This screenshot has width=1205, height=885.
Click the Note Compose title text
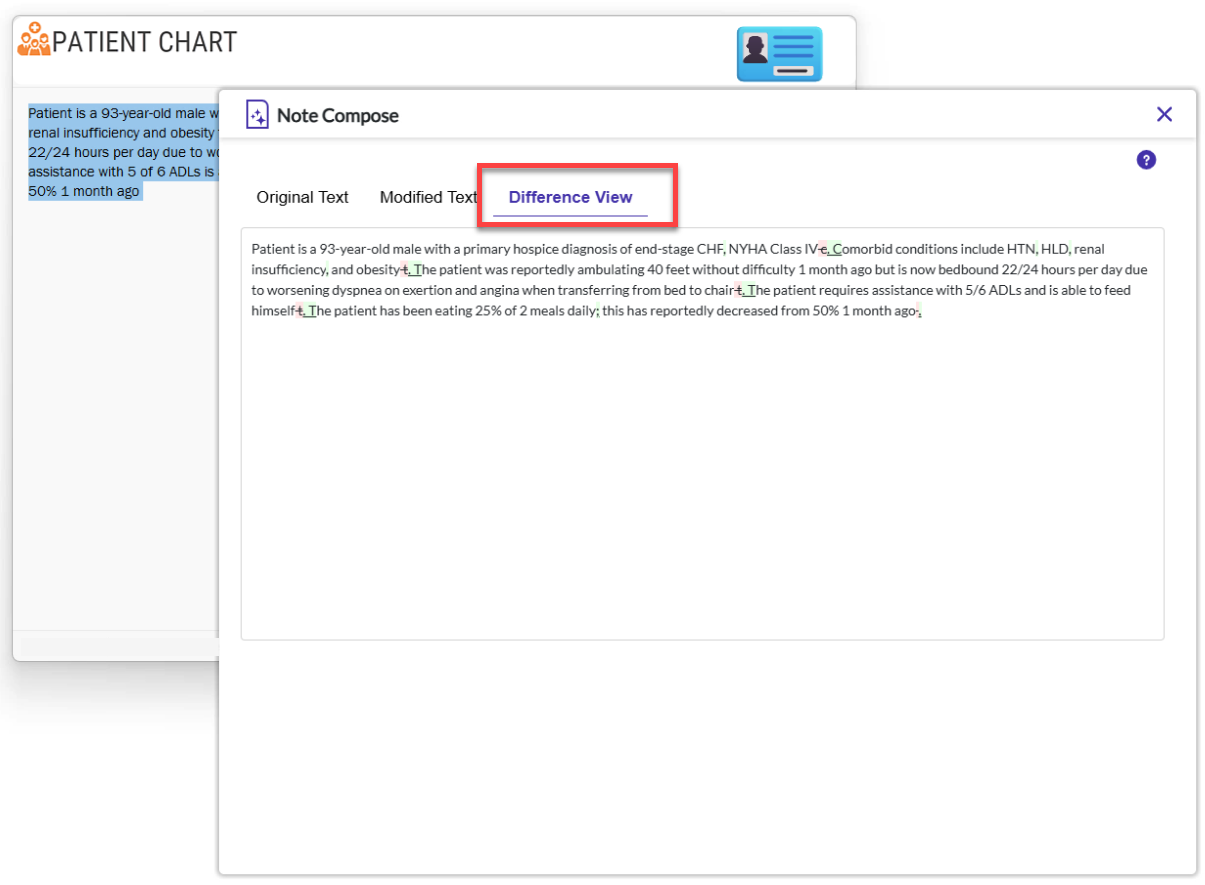click(x=338, y=116)
